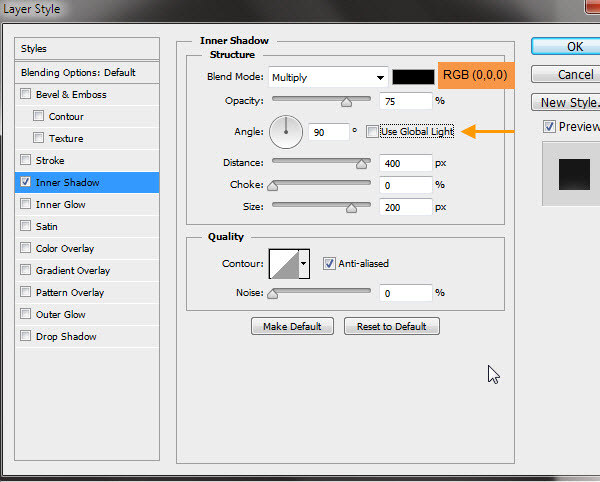Expand the Contour picker arrow

click(304, 264)
